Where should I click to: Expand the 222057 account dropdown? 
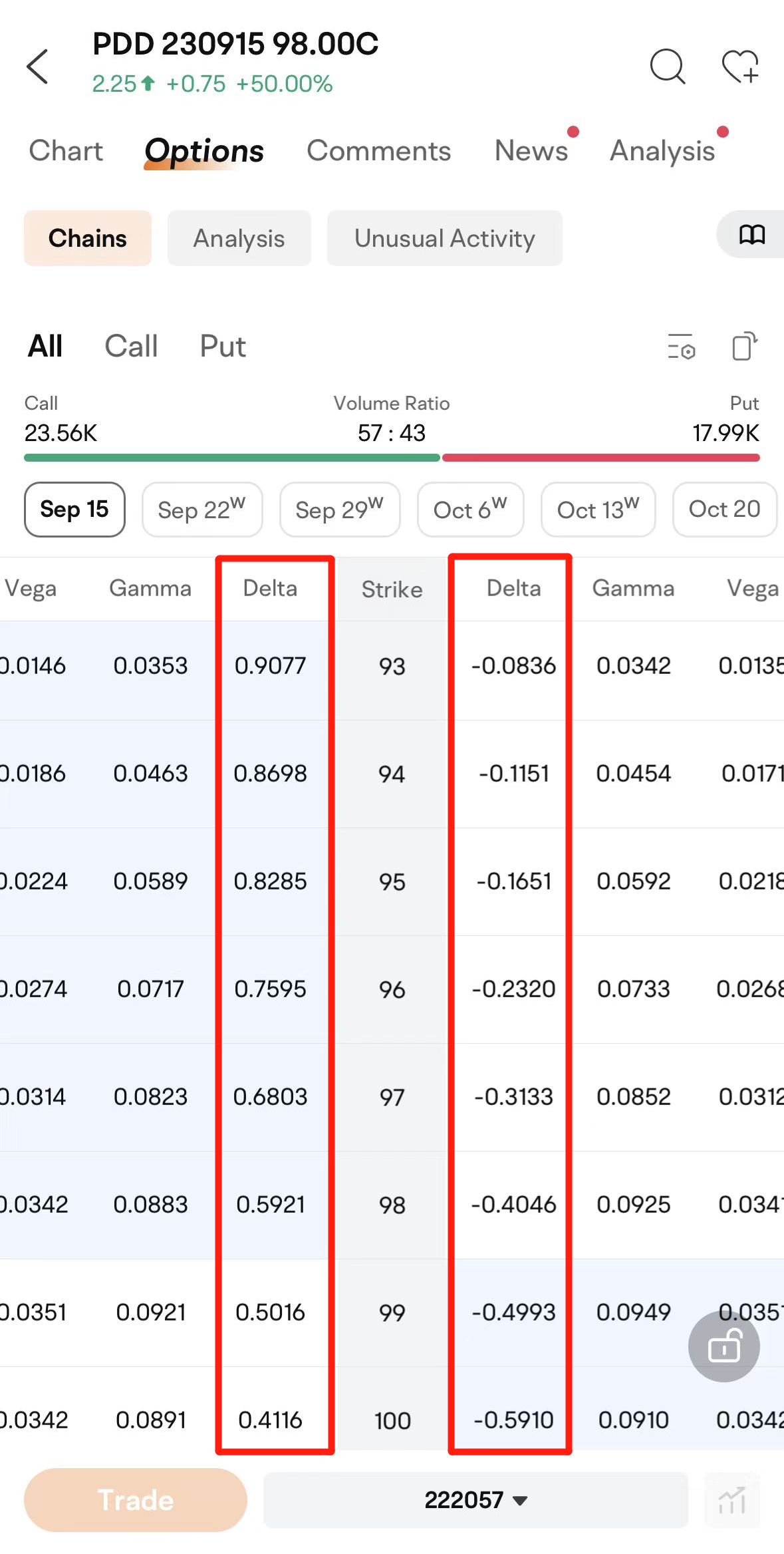[475, 1500]
